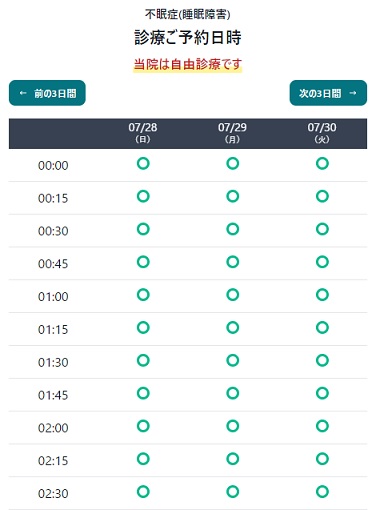Select 00:00 slot on 07/30
This screenshot has height=510, width=384.
(x=322, y=164)
